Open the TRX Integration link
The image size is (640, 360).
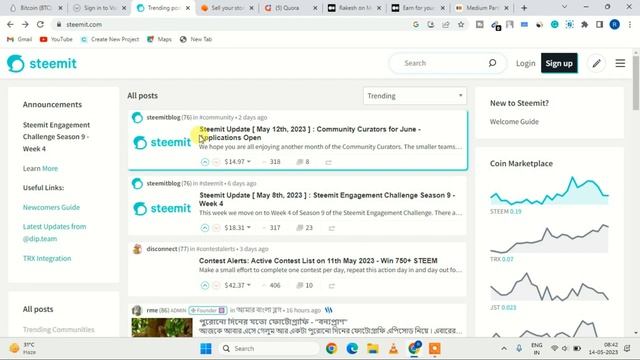47,258
